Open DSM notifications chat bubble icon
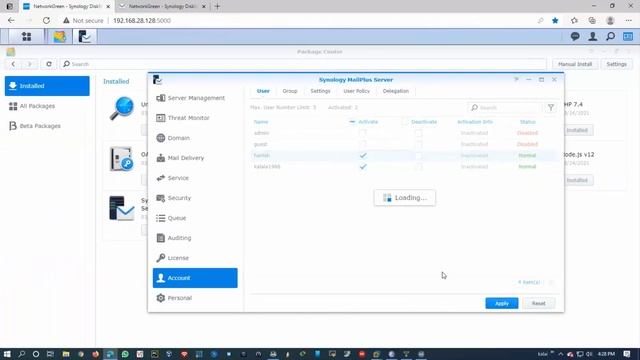640x360 pixels. click(575, 37)
